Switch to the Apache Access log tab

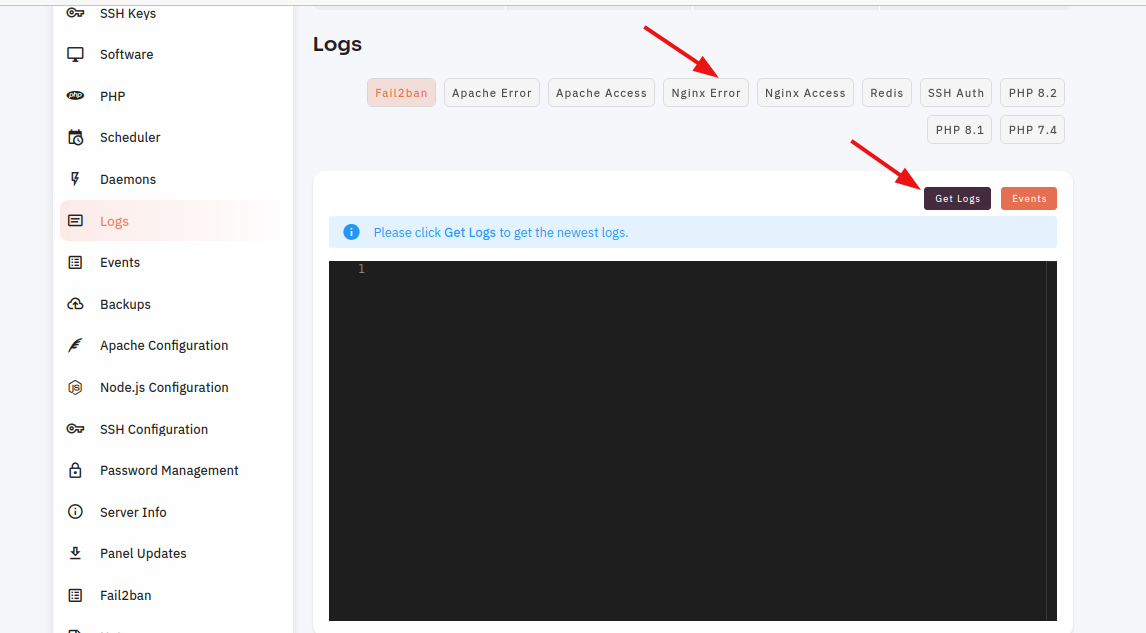click(x=602, y=93)
